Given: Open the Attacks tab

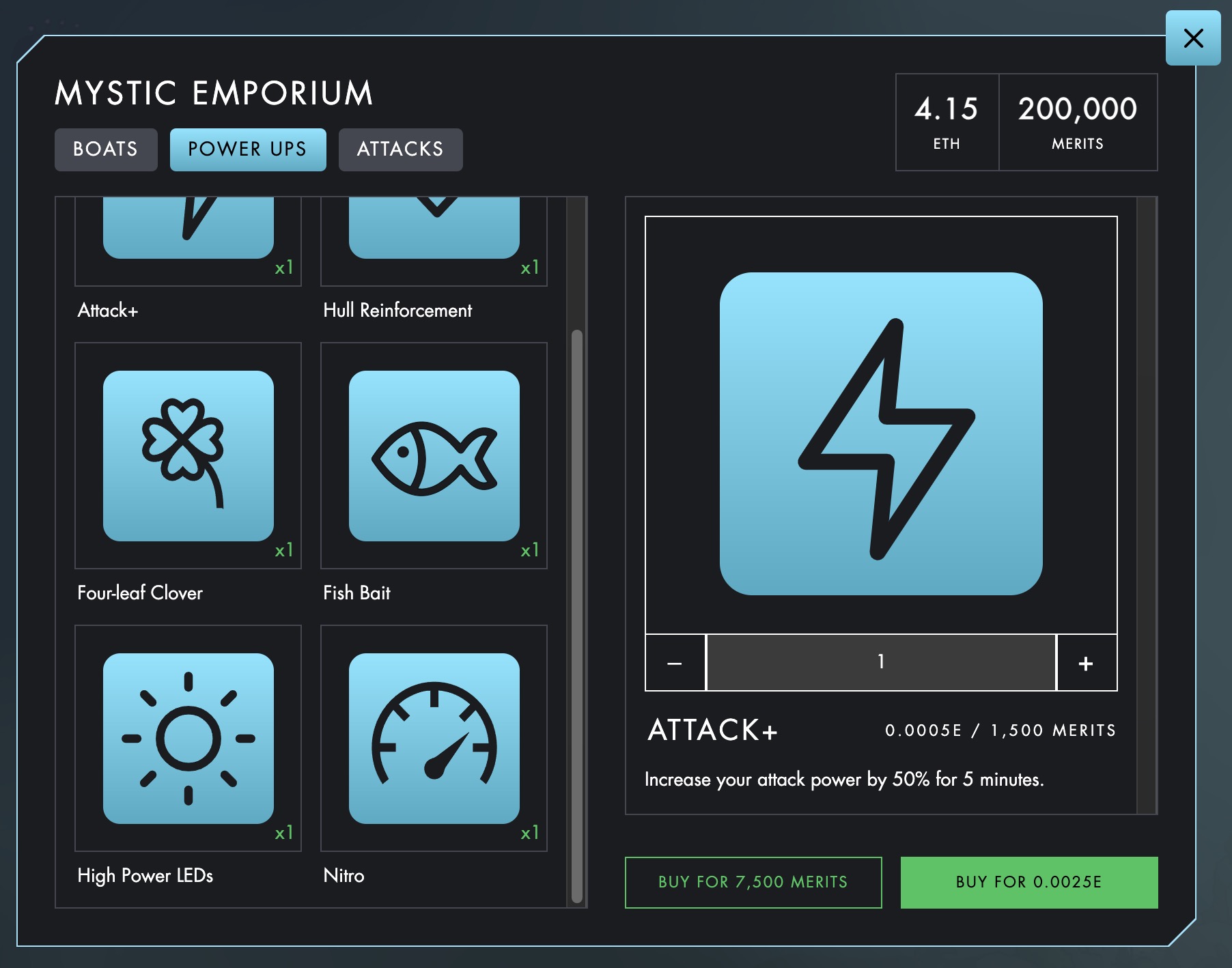Looking at the screenshot, I should [x=400, y=150].
